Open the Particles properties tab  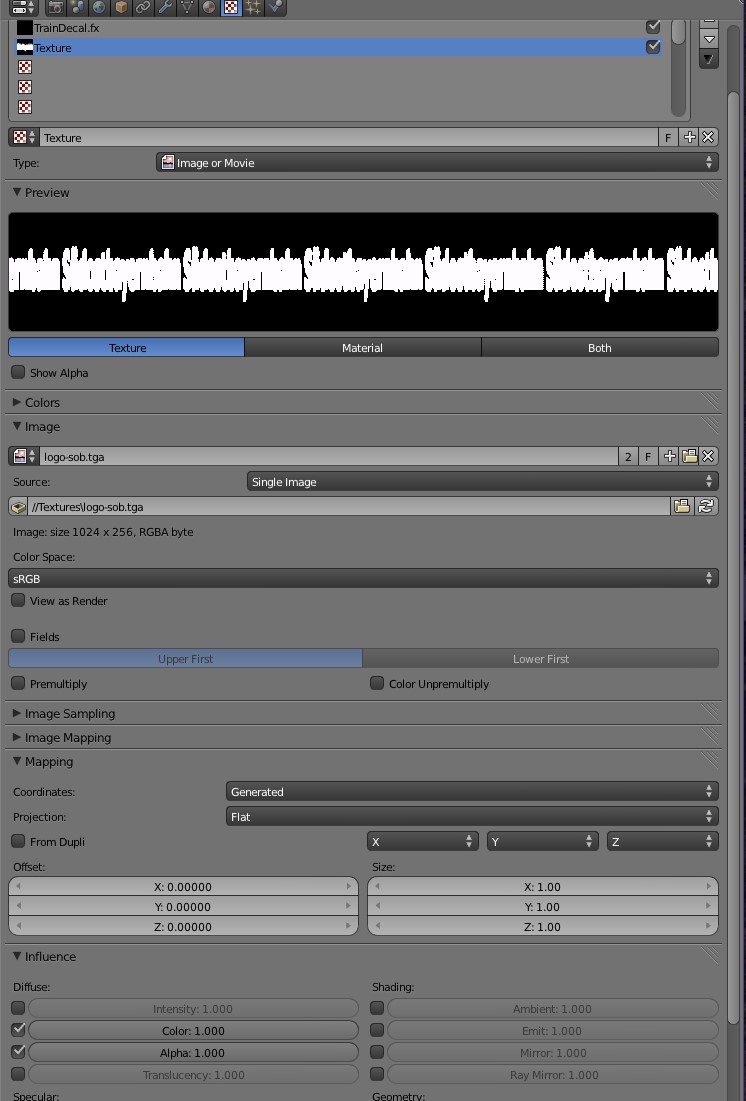click(253, 8)
